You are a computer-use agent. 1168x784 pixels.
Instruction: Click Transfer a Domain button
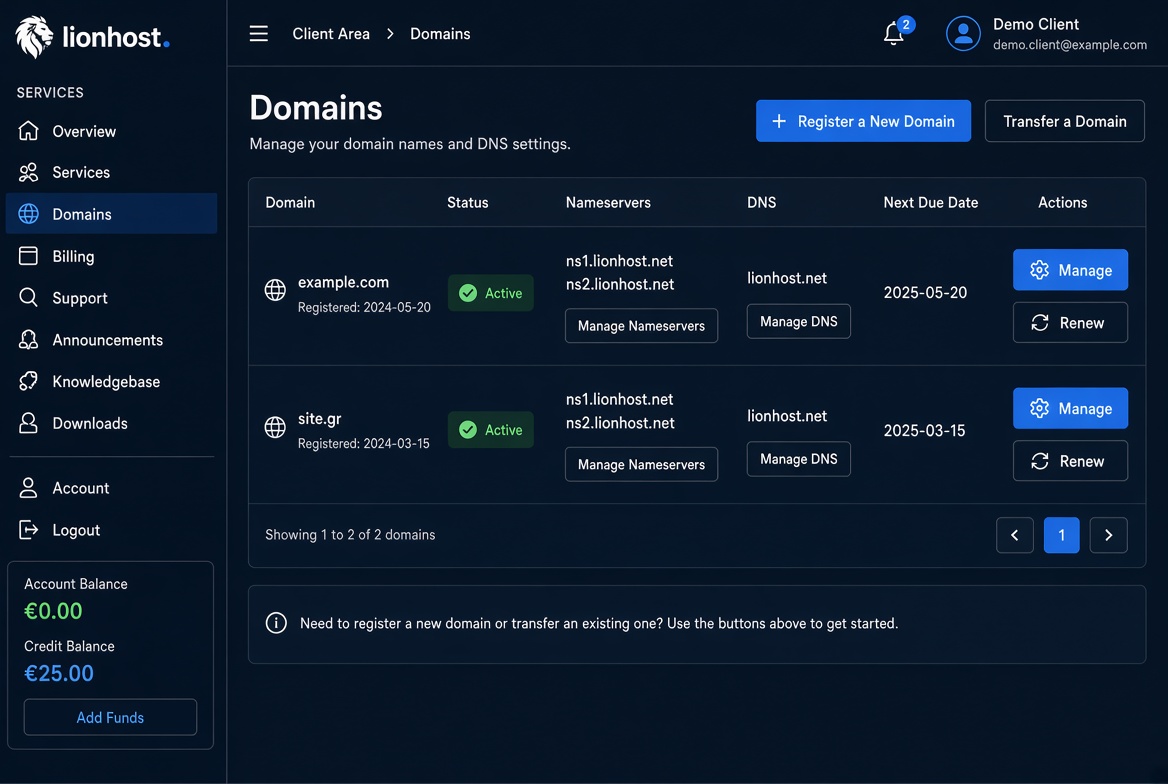coord(1064,121)
